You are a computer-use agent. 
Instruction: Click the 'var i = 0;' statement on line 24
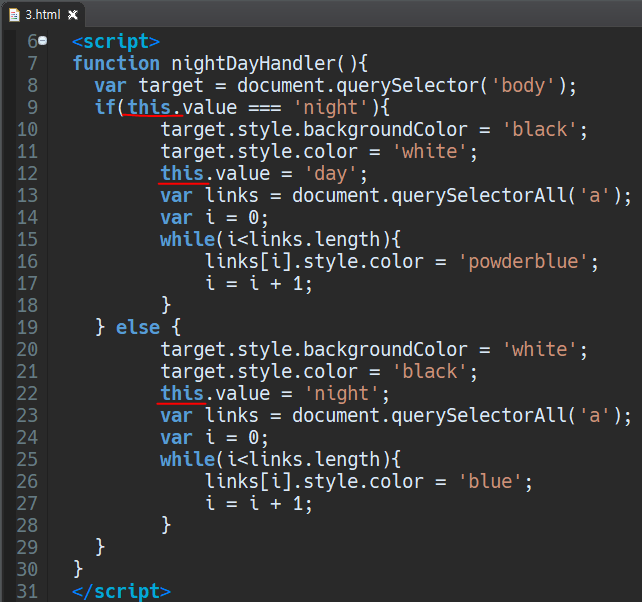click(x=215, y=438)
